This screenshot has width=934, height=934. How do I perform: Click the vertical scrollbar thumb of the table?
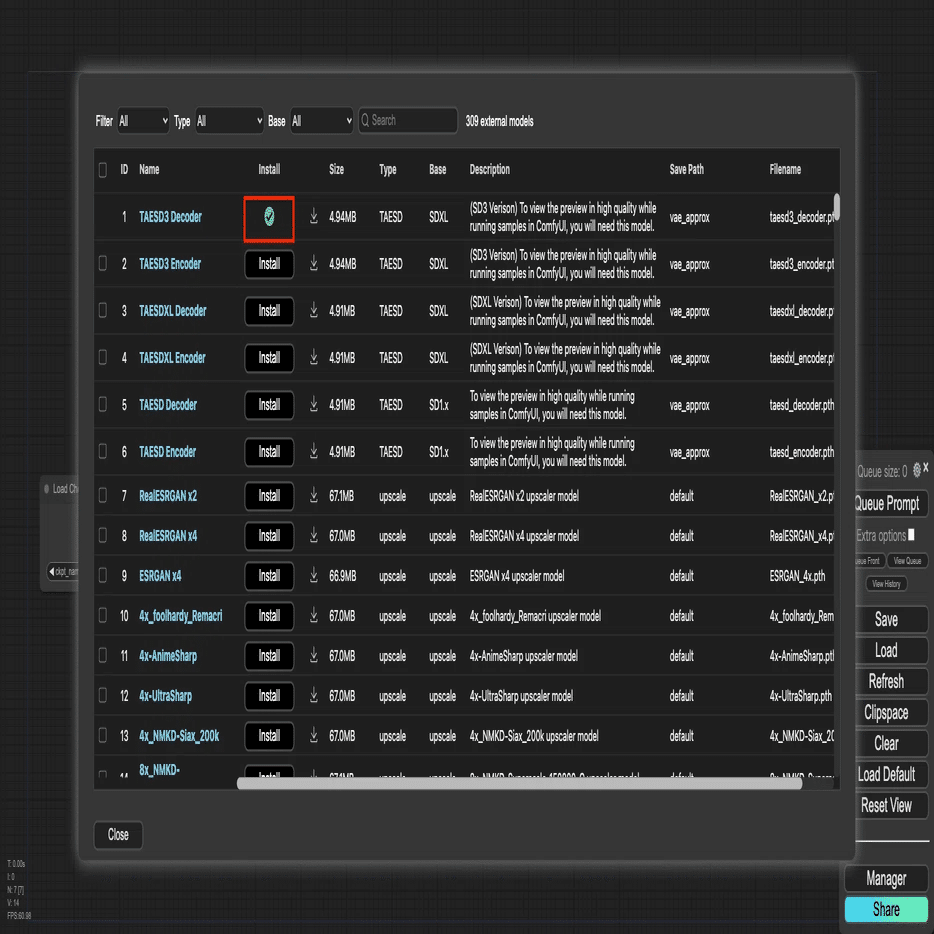click(837, 207)
